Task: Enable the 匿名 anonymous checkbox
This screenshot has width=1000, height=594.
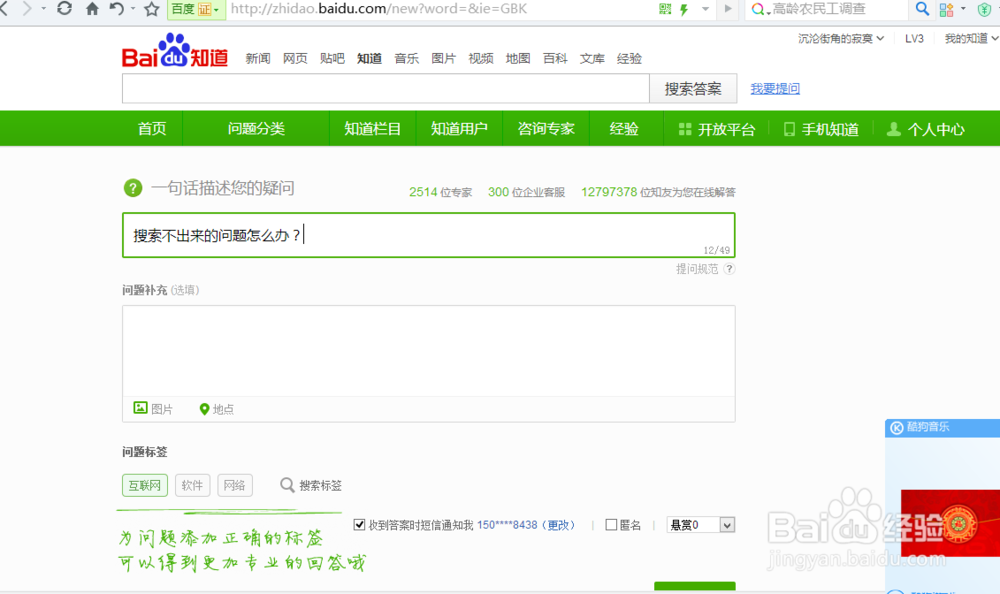Action: click(x=611, y=524)
